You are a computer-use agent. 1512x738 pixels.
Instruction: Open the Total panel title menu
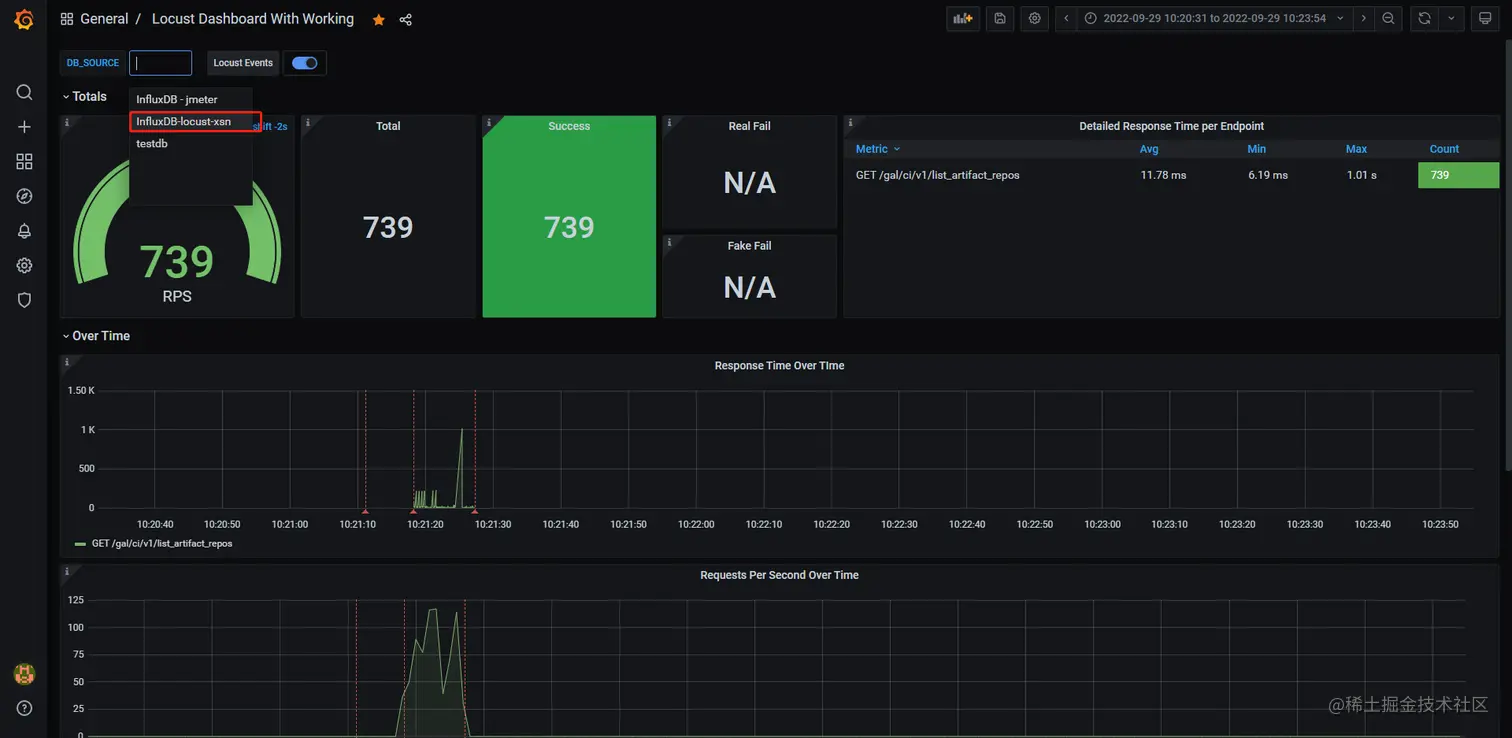(388, 126)
